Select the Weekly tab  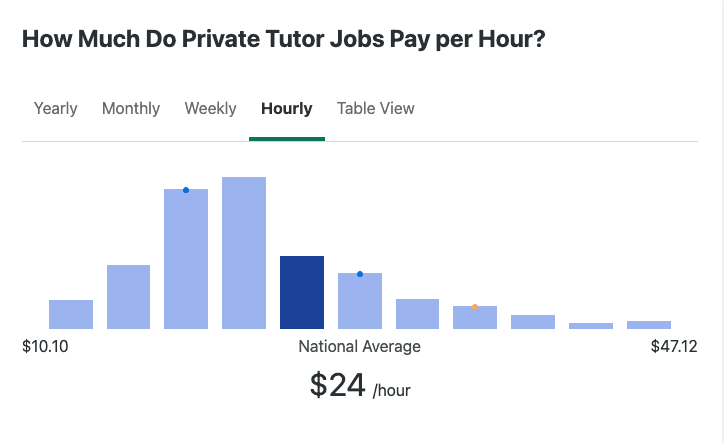[x=210, y=109]
